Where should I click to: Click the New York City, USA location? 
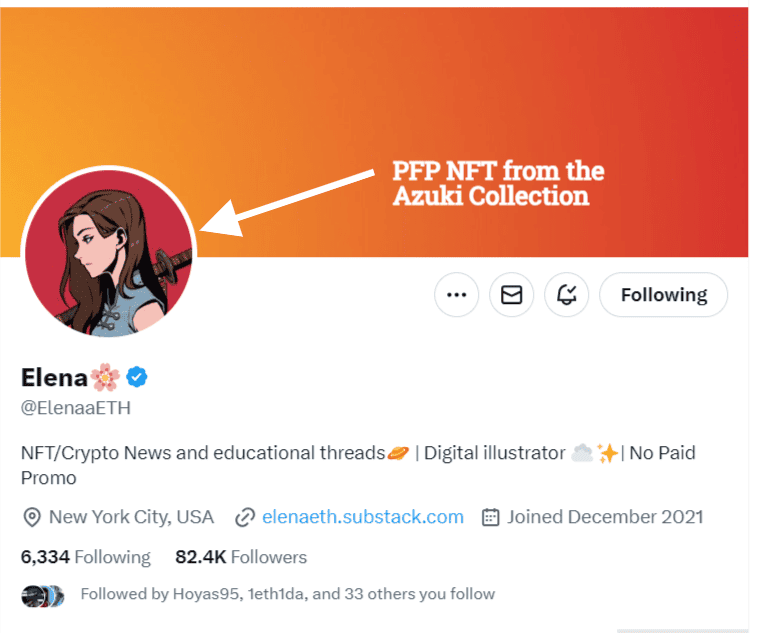point(131,517)
